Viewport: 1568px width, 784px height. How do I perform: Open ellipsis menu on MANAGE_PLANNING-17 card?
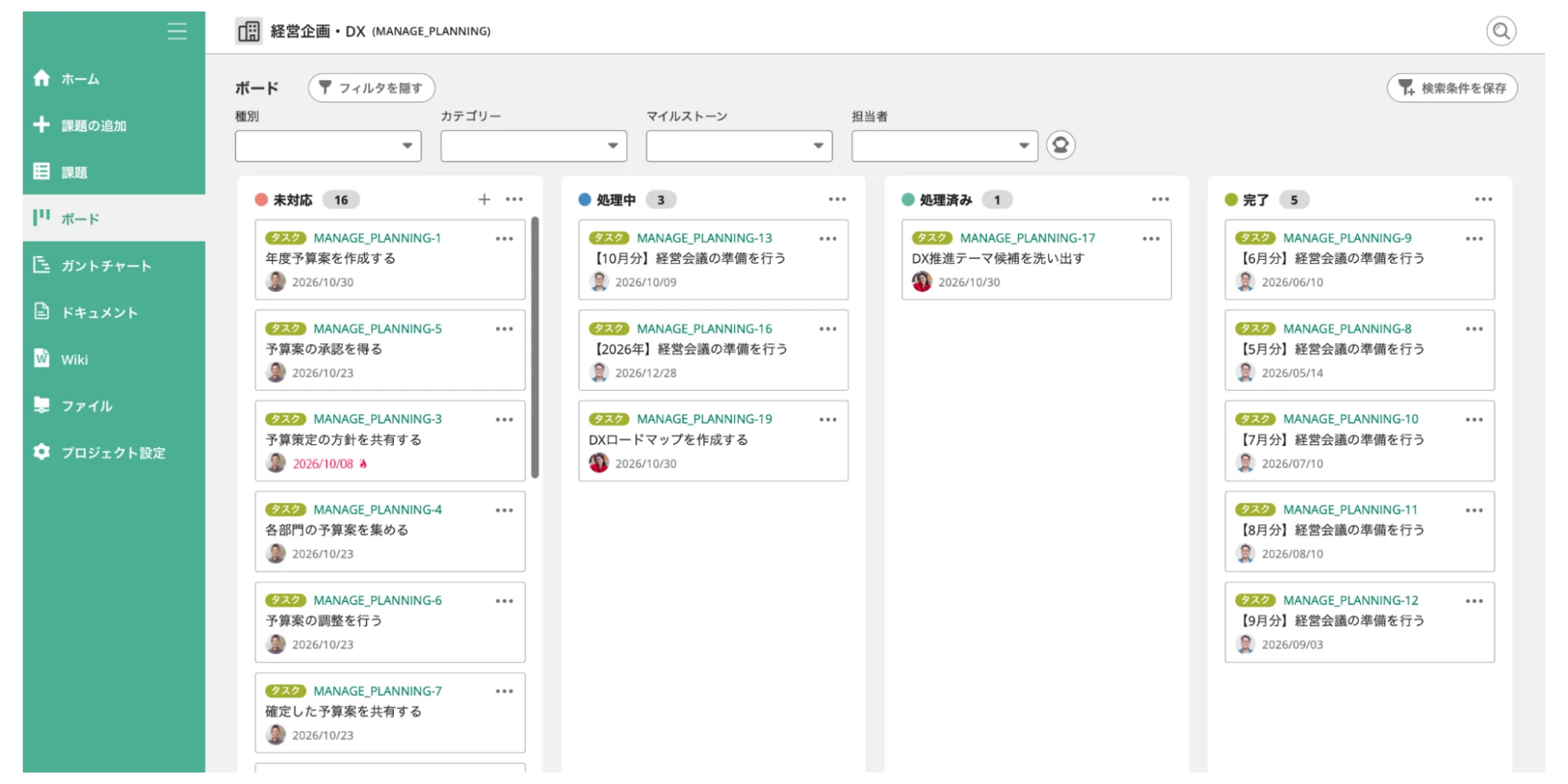(1151, 239)
